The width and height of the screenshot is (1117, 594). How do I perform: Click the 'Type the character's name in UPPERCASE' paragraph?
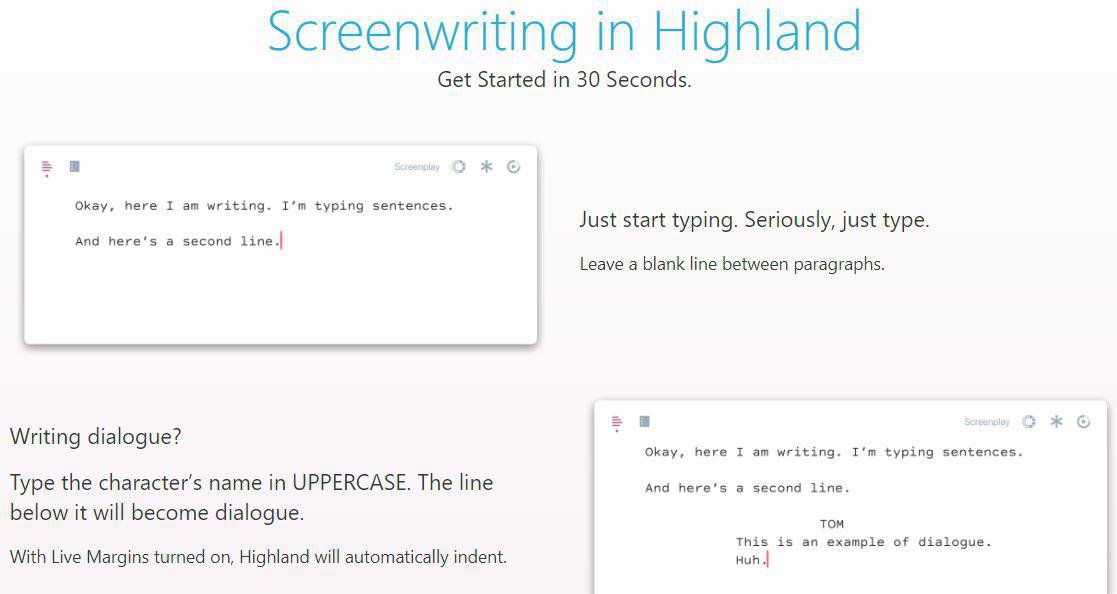tap(251, 497)
